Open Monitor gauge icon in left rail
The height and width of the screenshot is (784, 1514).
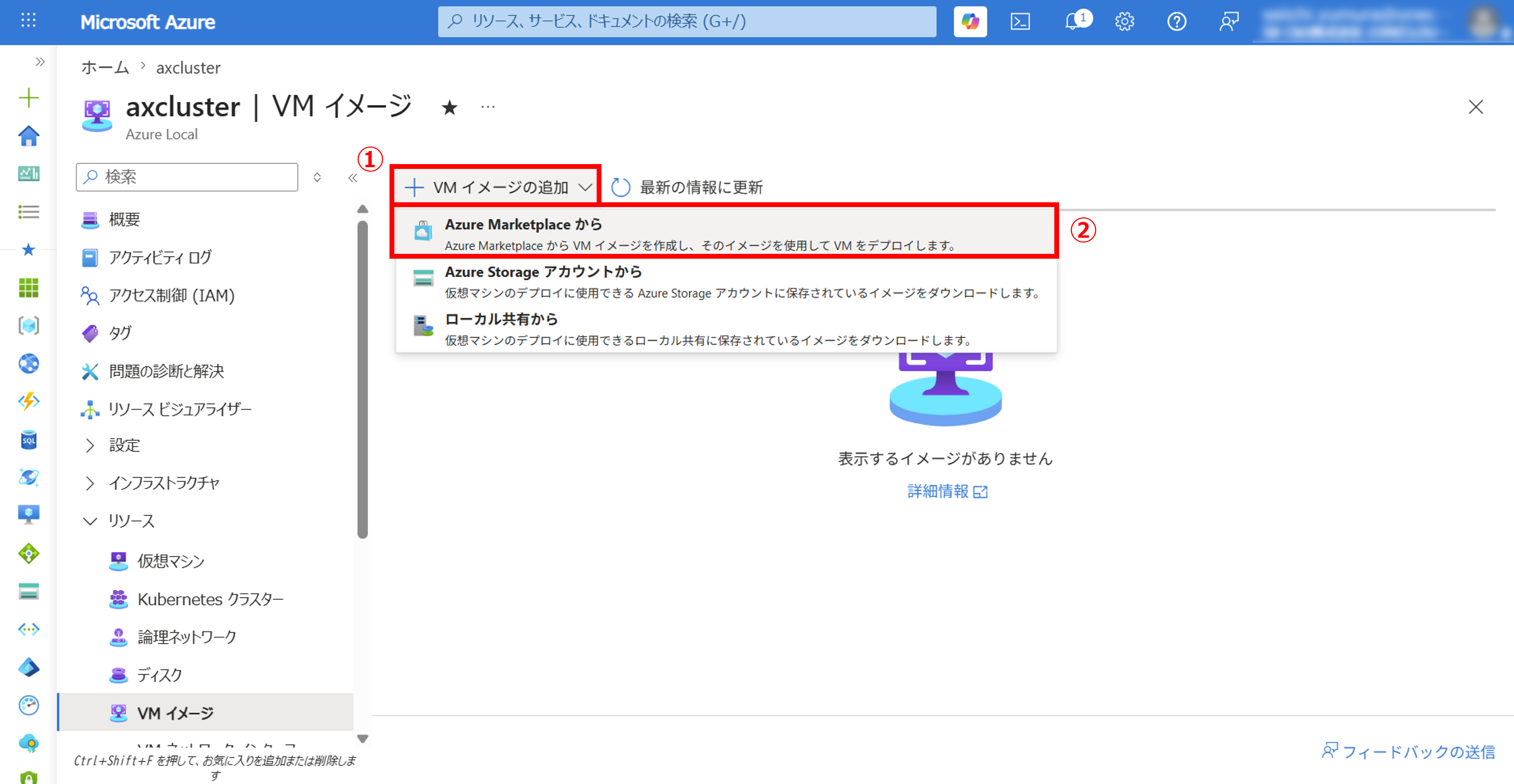[28, 705]
